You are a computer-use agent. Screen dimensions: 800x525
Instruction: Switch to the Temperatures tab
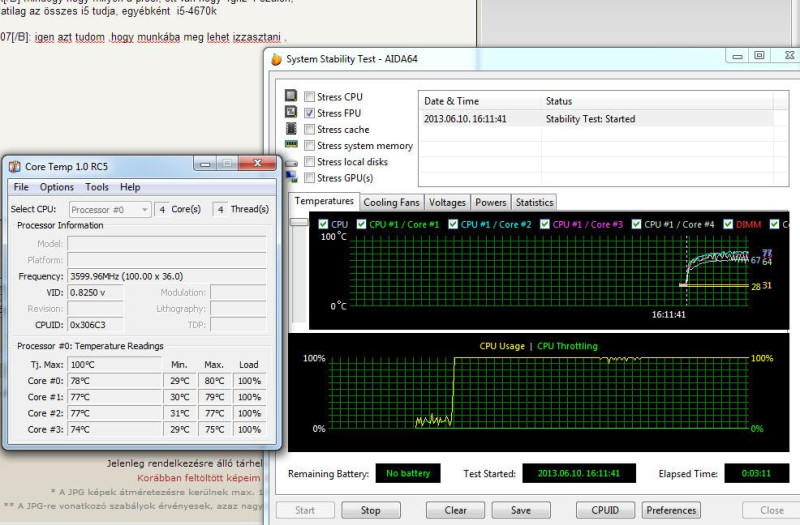[324, 201]
